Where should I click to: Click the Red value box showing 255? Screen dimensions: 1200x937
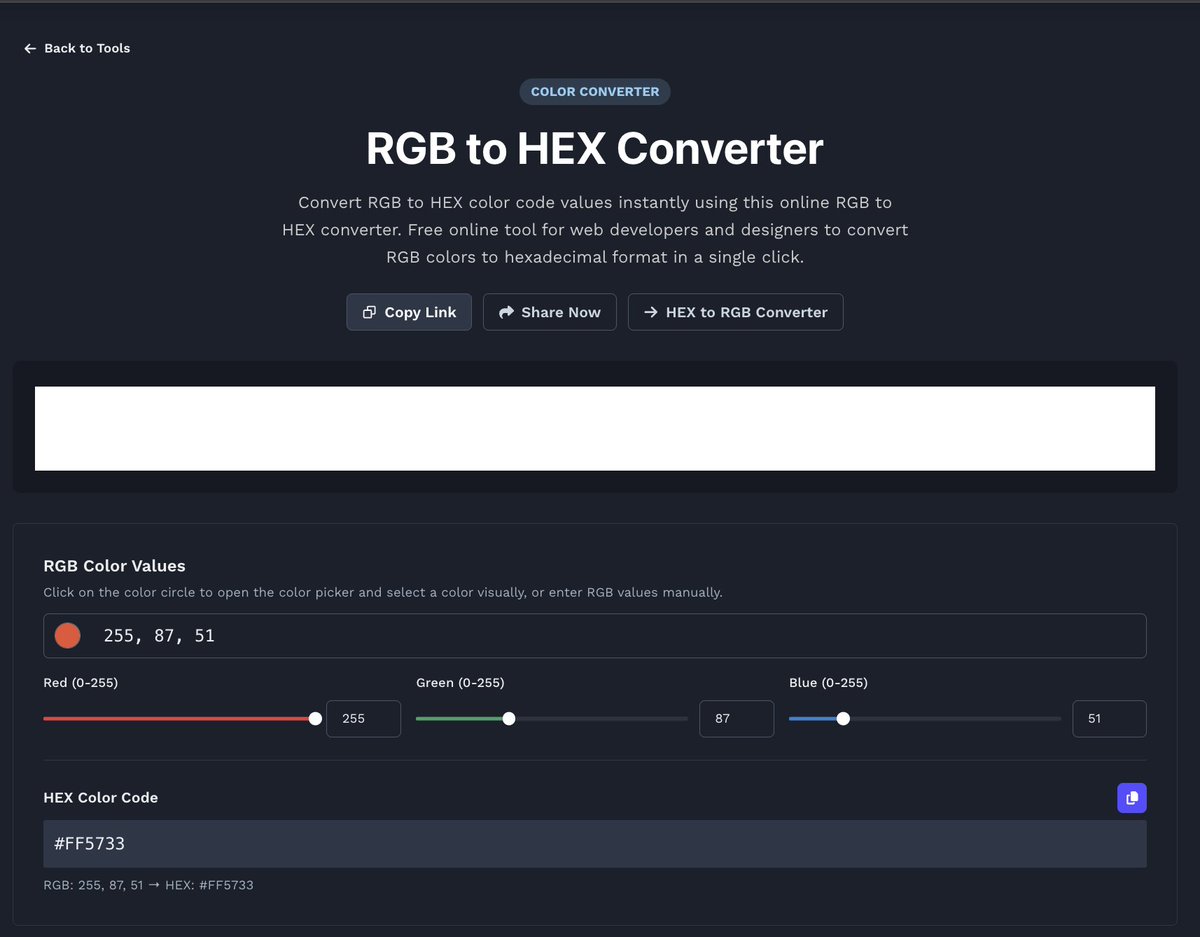coord(364,719)
